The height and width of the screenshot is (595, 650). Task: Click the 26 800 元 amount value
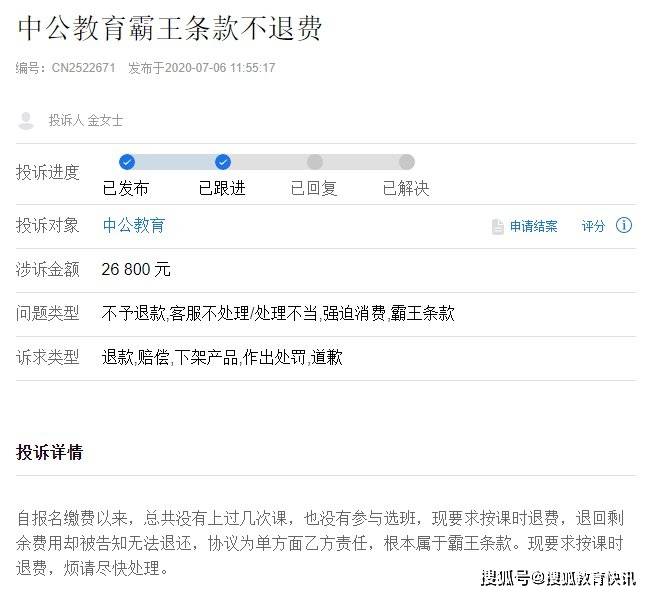(x=136, y=270)
